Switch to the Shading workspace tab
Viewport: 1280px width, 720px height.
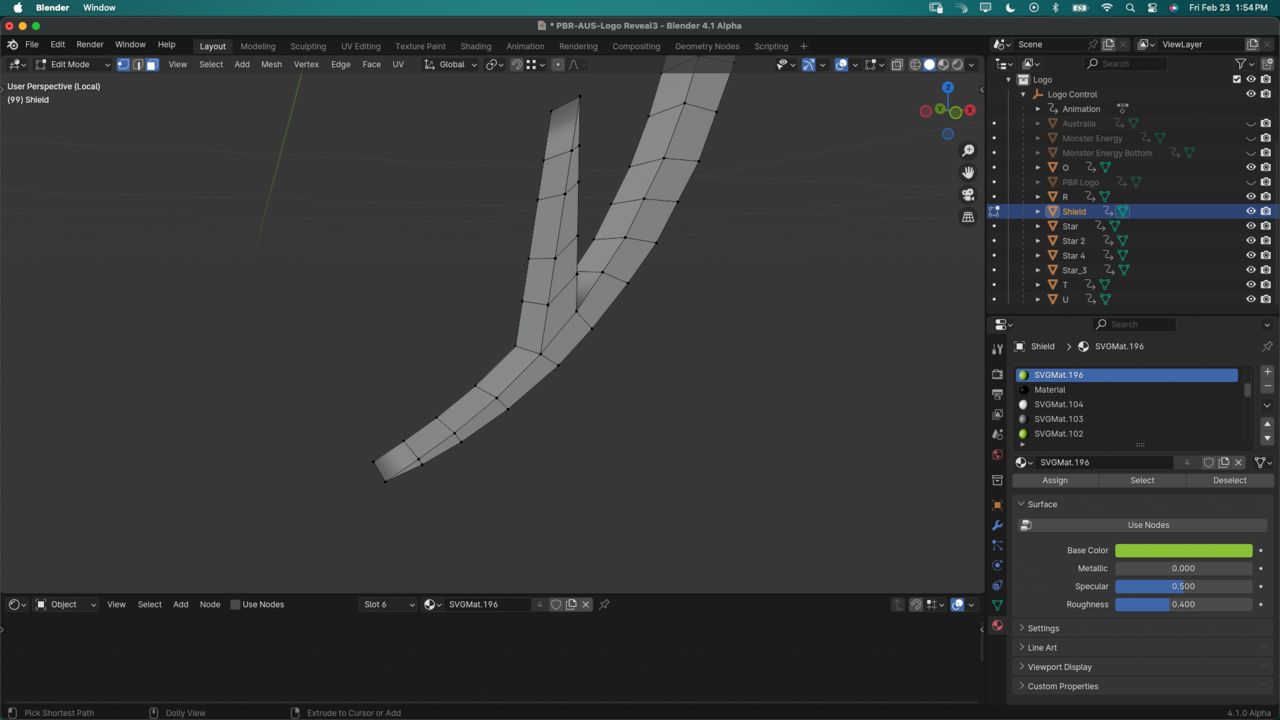coord(475,46)
